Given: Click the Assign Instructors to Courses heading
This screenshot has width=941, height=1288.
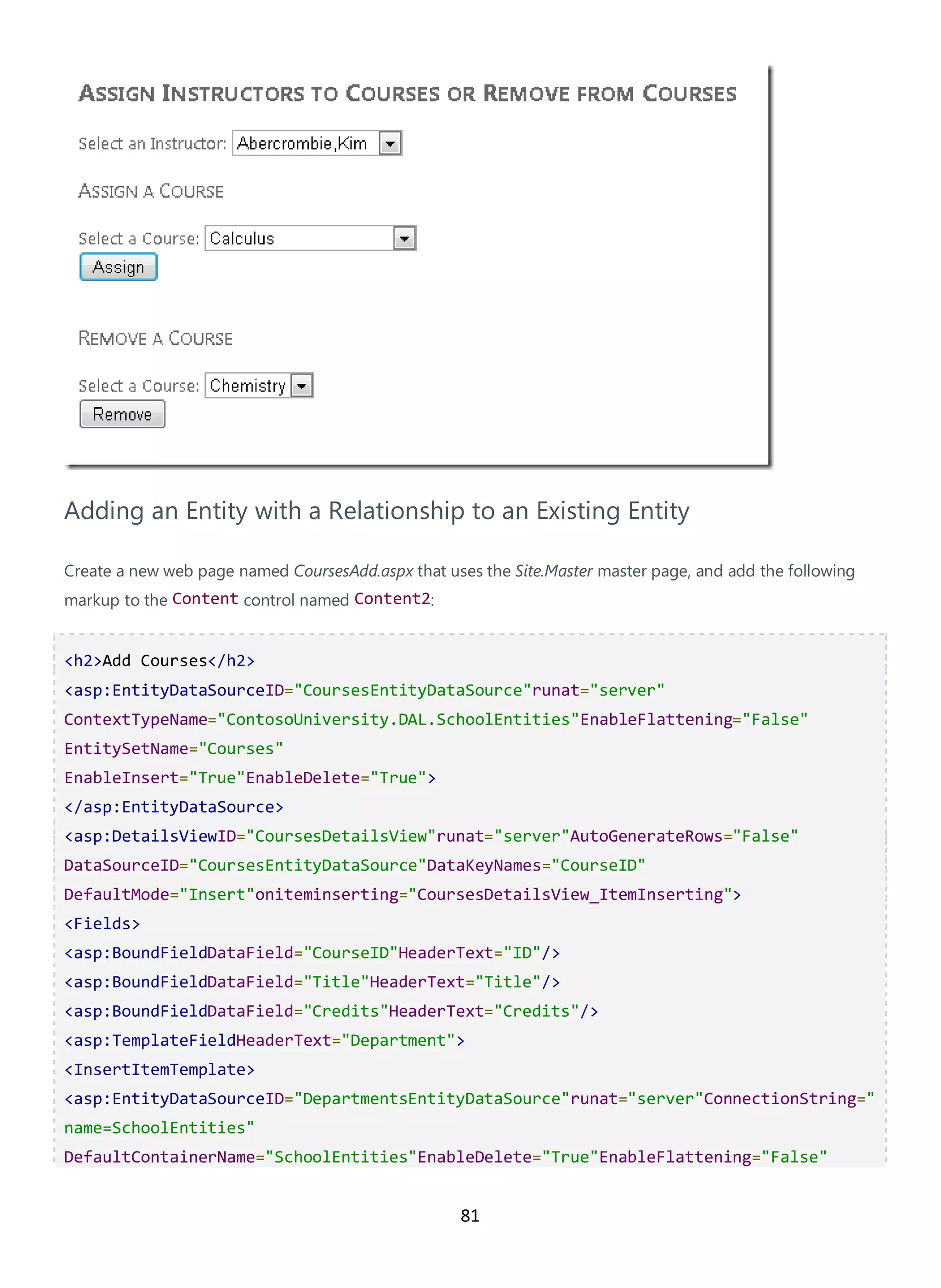Looking at the screenshot, I should [407, 93].
